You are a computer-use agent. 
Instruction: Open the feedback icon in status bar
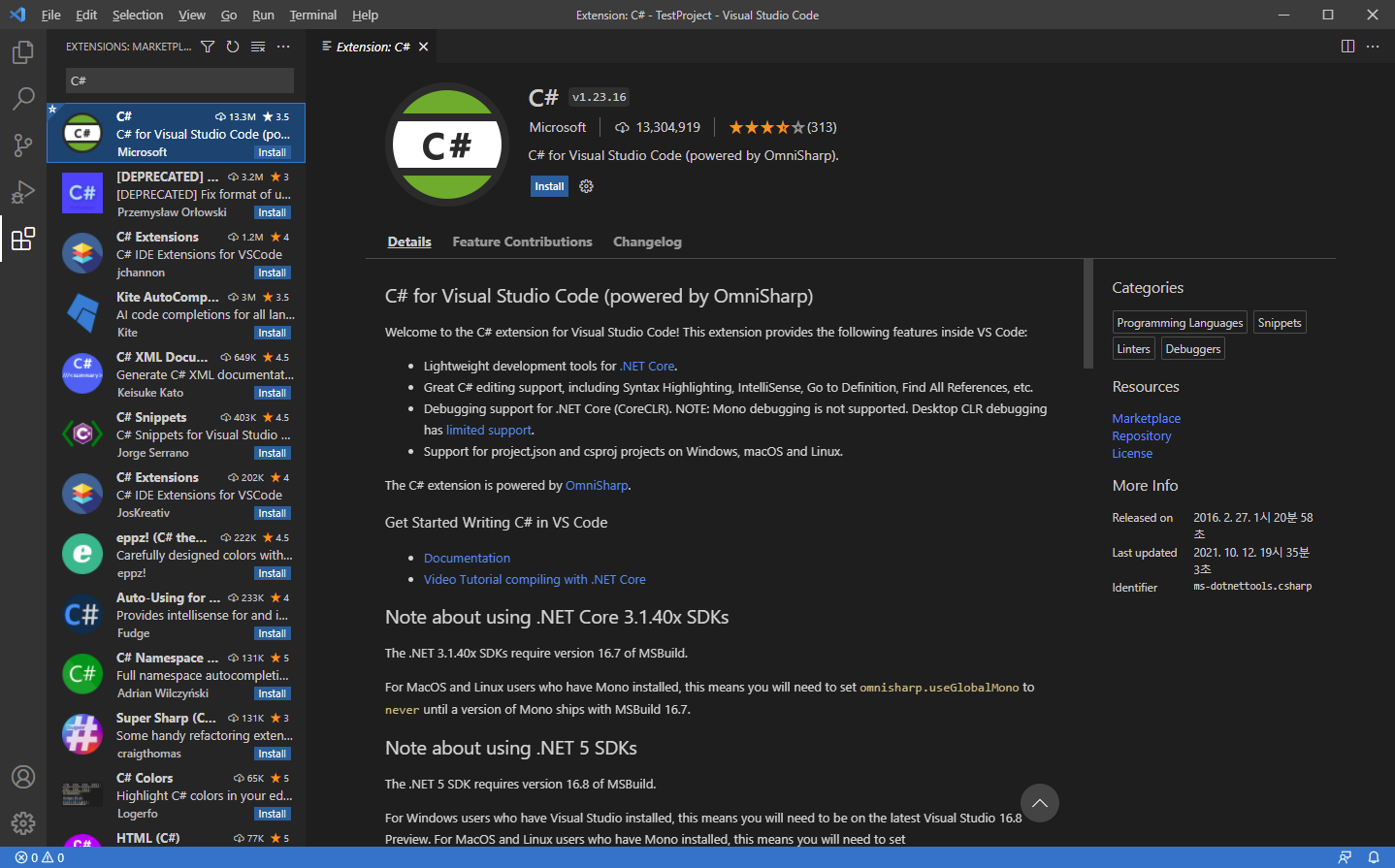pyautogui.click(x=1345, y=857)
